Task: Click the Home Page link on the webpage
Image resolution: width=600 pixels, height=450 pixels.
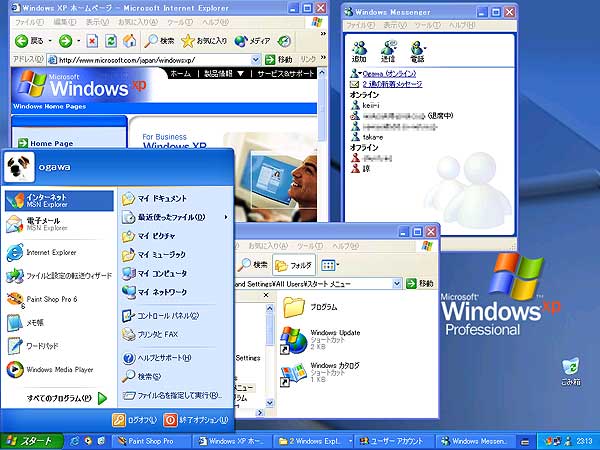Action: pyautogui.click(x=52, y=143)
